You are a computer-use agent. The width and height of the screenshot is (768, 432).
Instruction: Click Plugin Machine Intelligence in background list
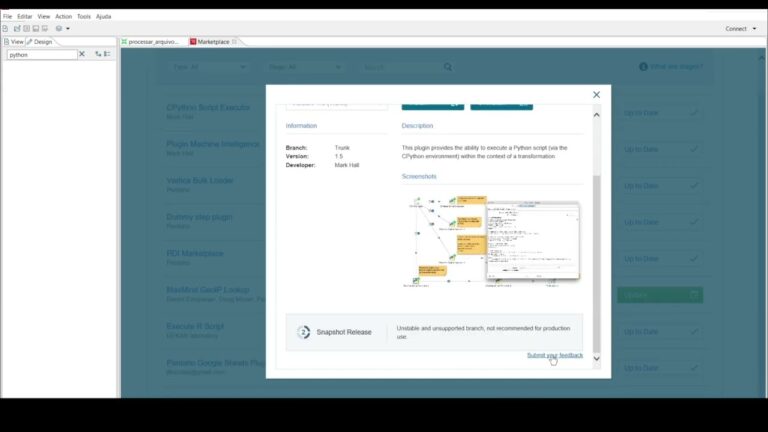point(213,144)
